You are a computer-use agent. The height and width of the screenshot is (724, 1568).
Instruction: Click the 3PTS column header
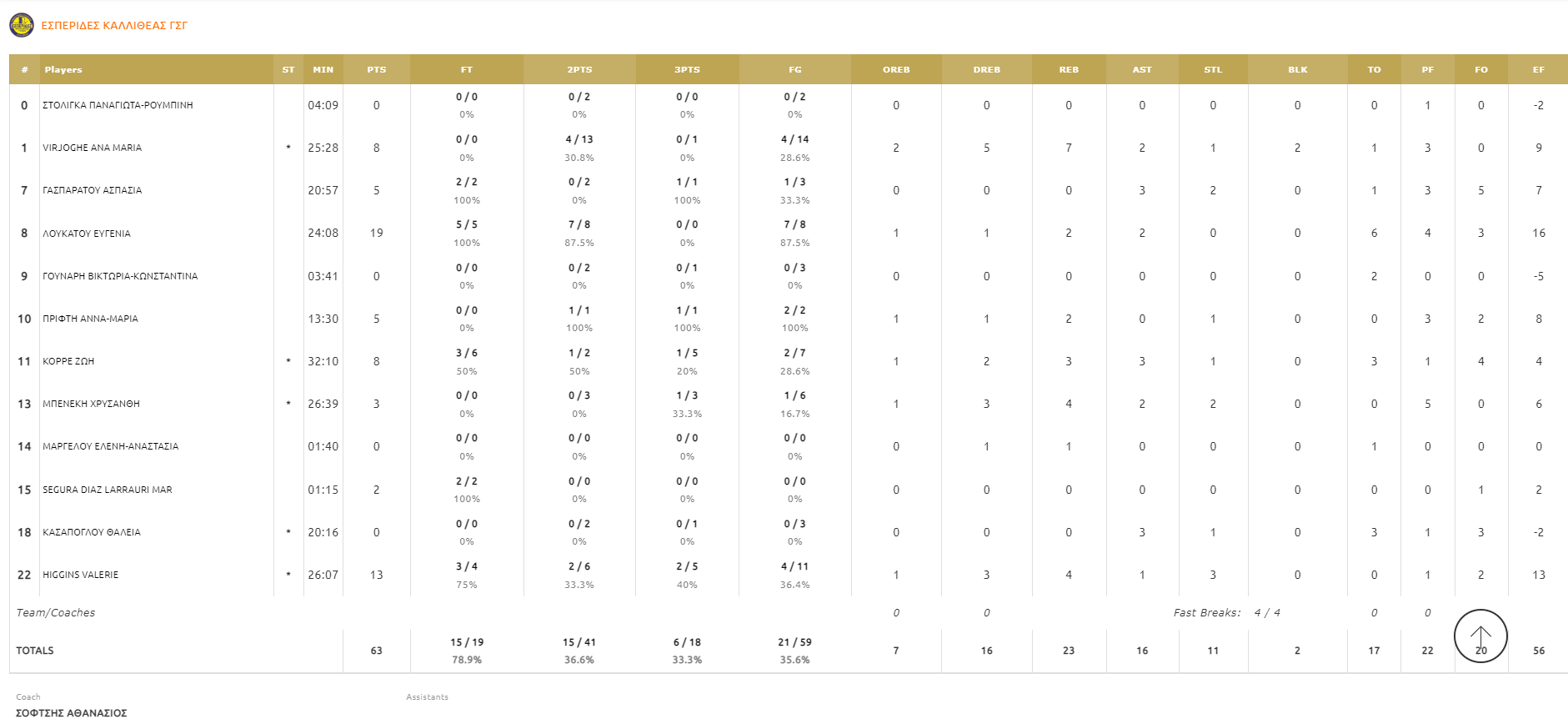687,70
